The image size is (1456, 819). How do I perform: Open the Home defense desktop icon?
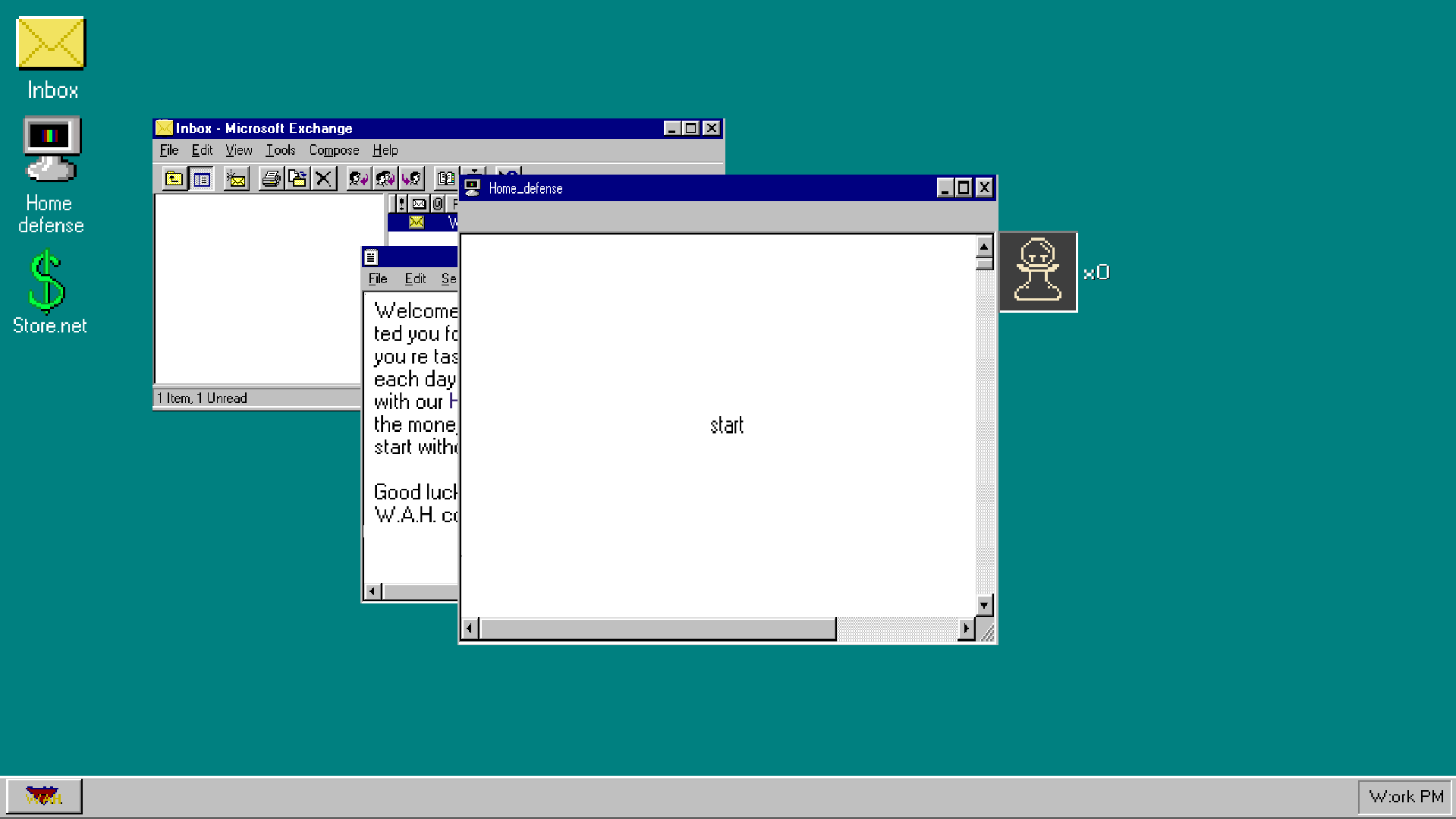51,175
